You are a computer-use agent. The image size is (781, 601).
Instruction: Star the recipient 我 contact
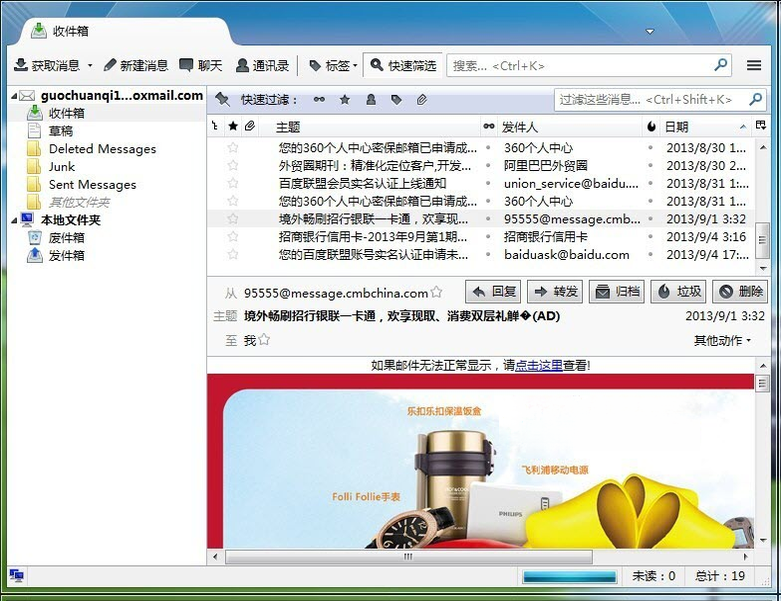click(x=264, y=340)
